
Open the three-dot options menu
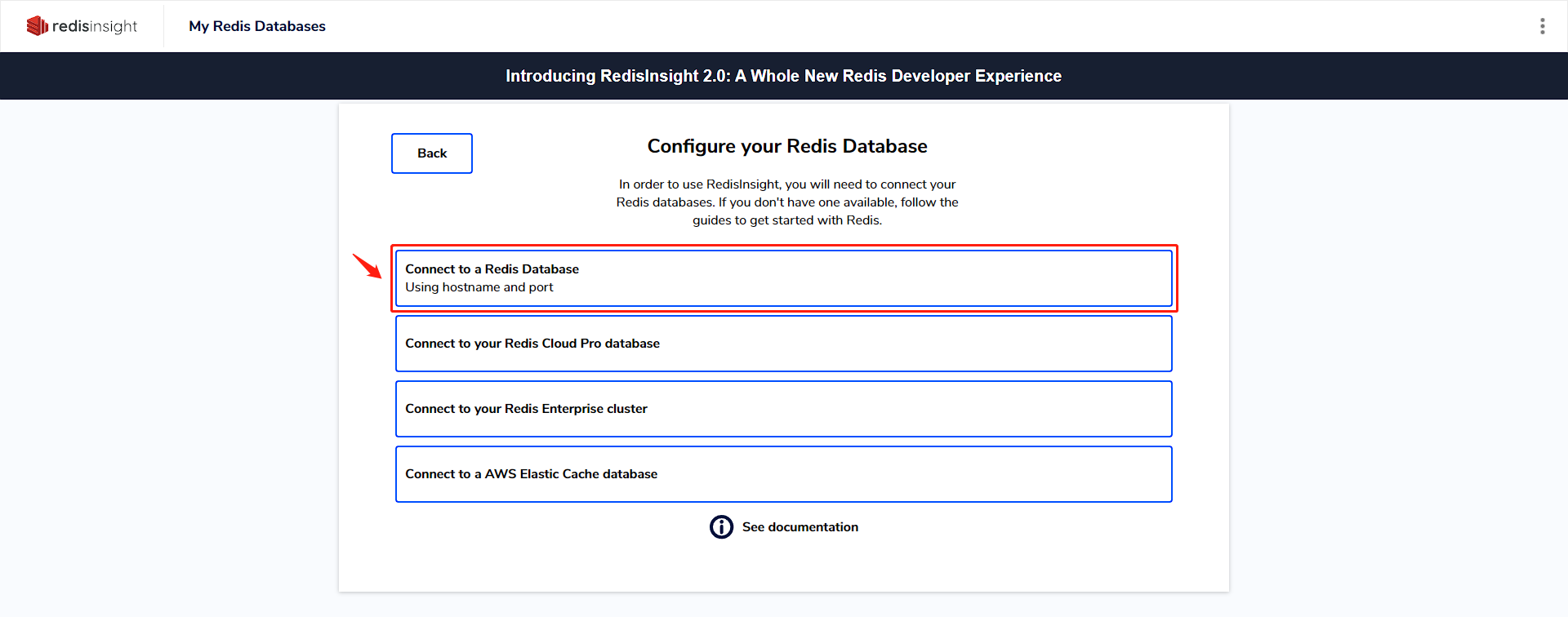pyautogui.click(x=1542, y=26)
